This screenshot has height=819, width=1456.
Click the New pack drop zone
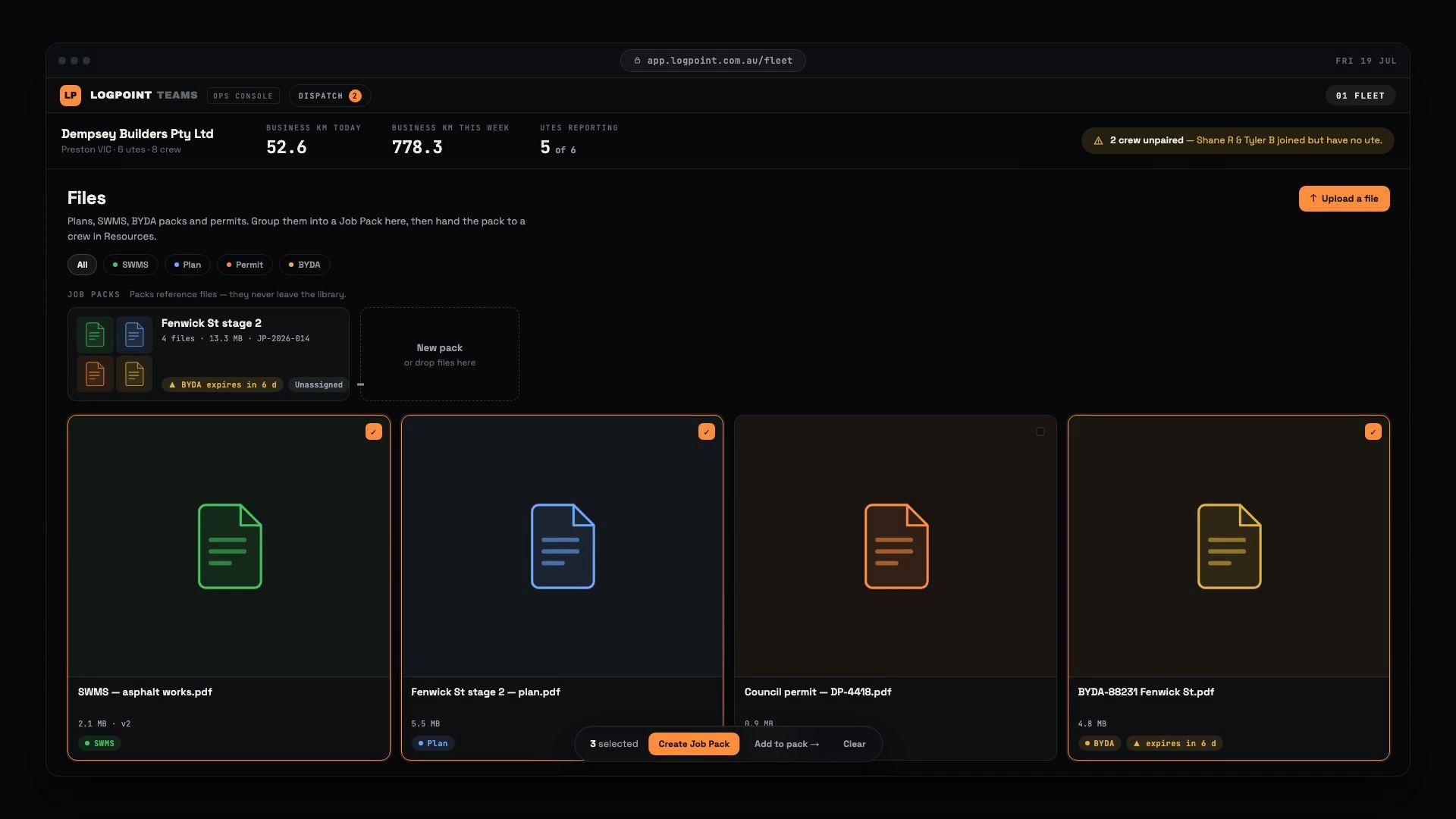(440, 354)
